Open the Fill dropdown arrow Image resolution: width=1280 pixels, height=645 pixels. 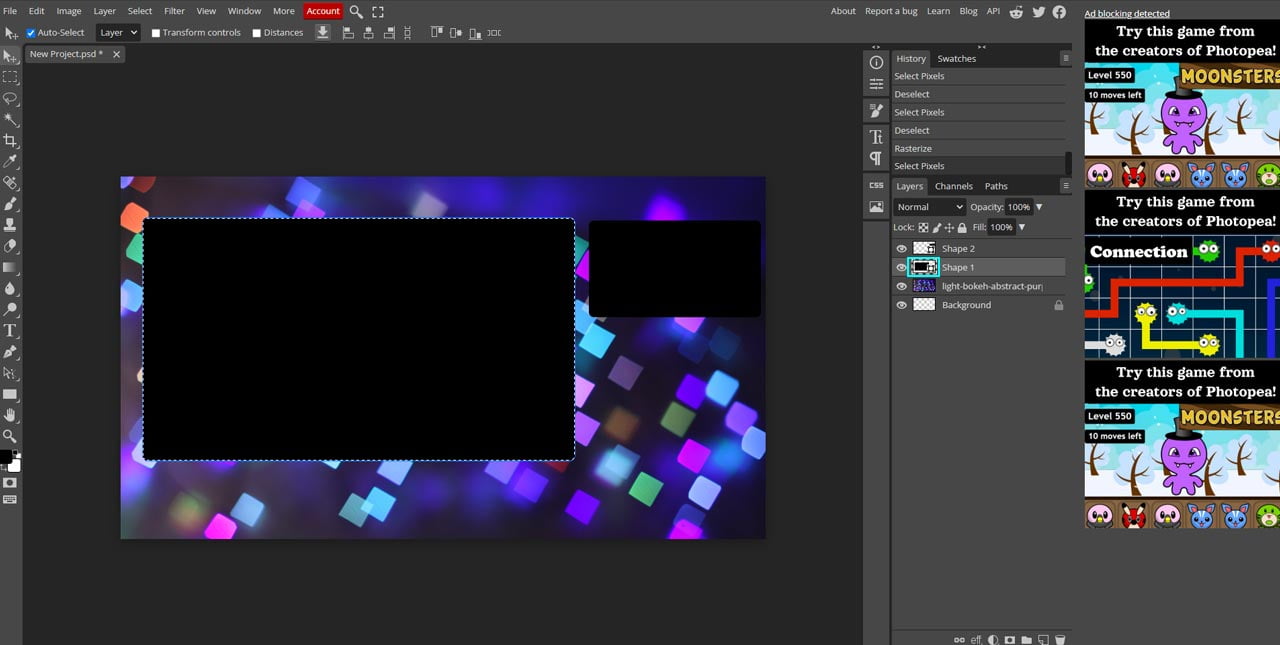[1022, 227]
